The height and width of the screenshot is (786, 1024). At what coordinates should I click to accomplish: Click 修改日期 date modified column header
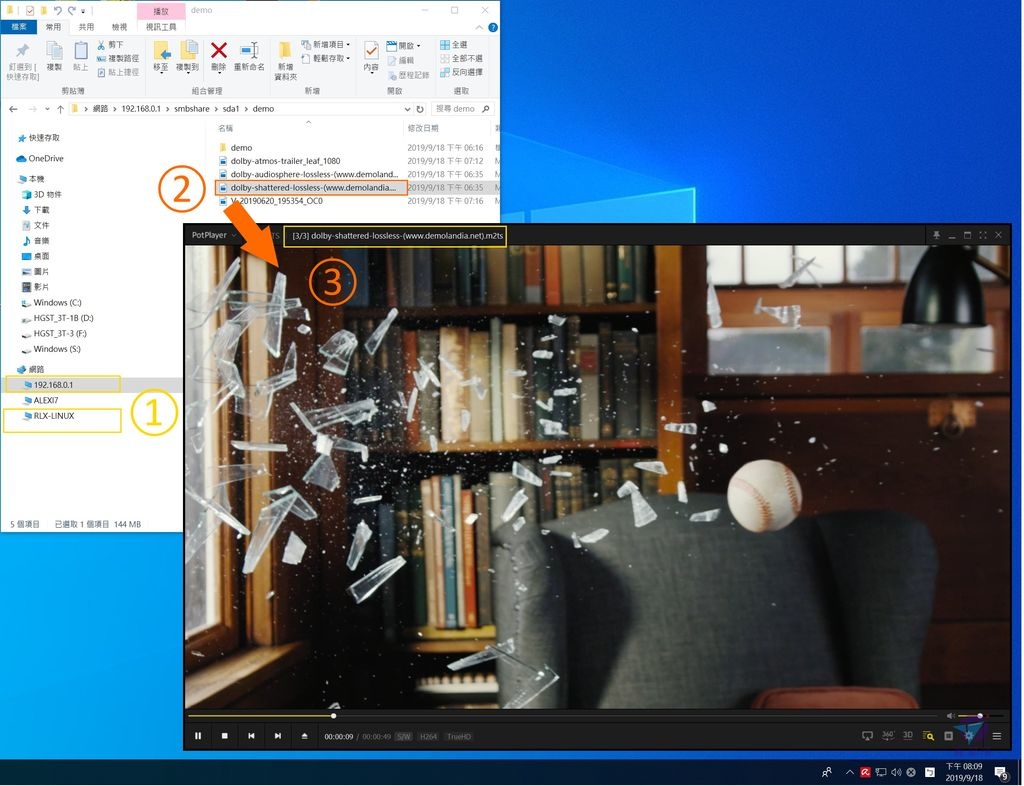(x=423, y=128)
